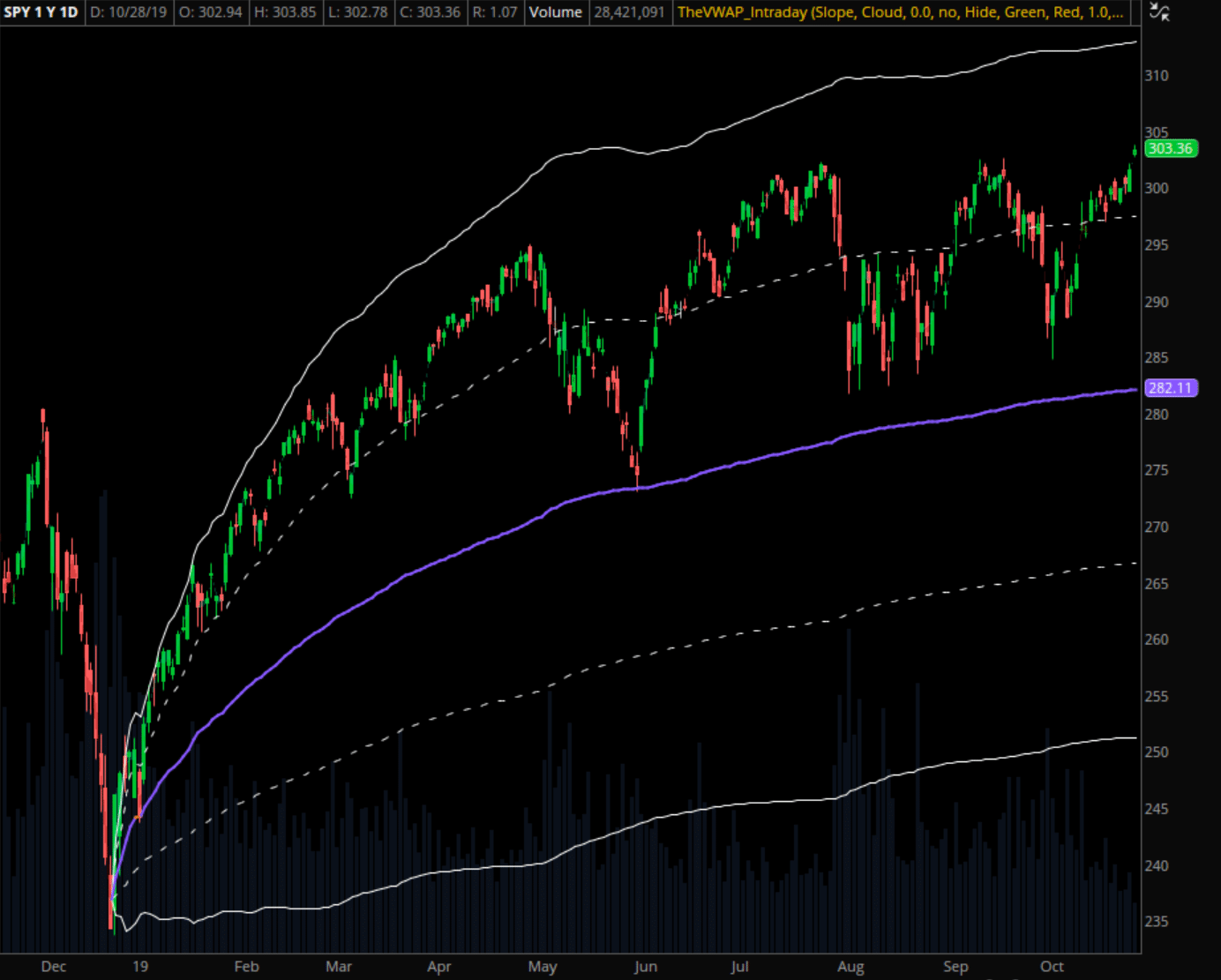1221x980 pixels.
Task: Click the 250 price axis label
Action: 1157,752
